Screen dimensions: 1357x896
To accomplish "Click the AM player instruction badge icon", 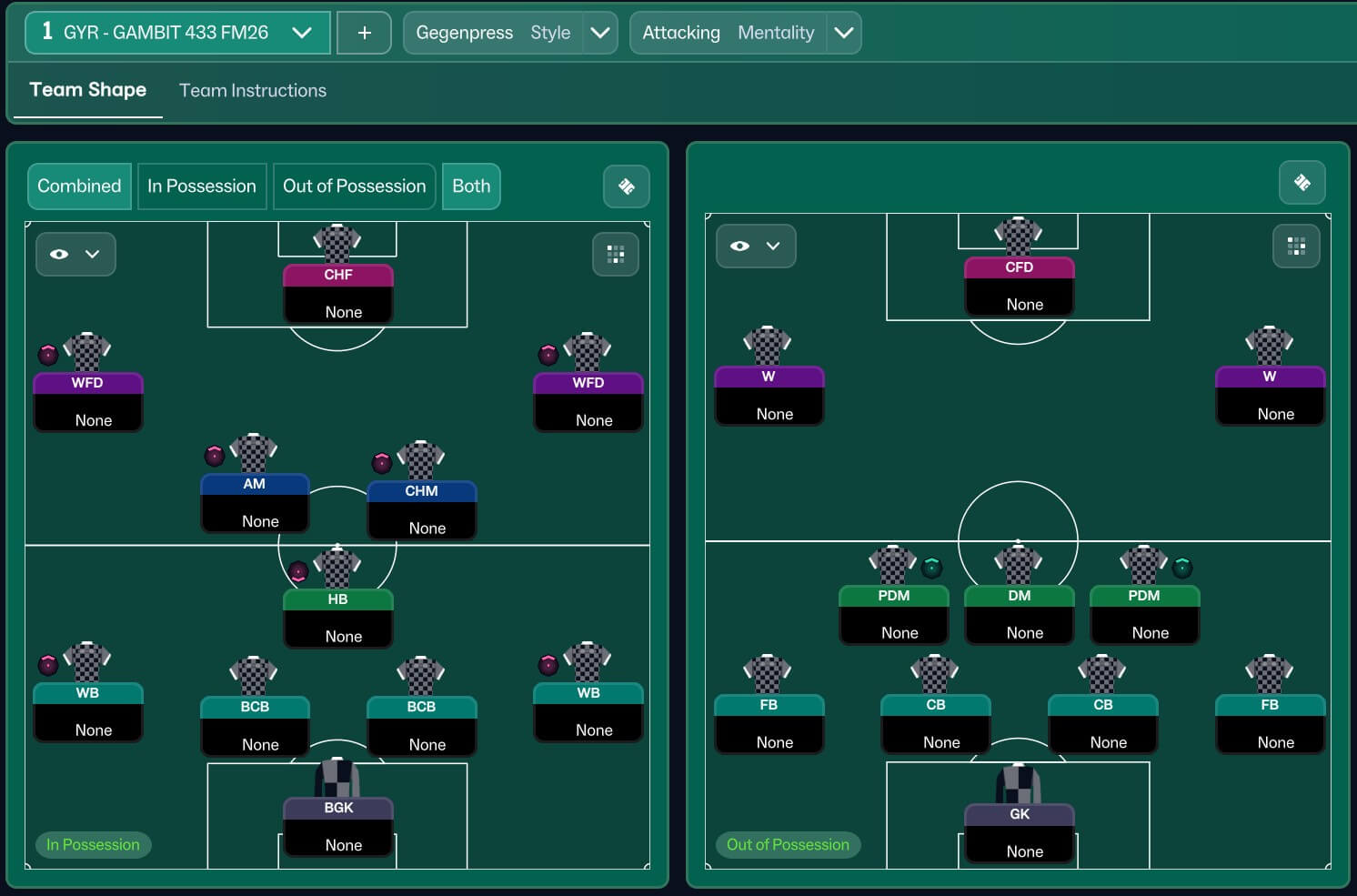I will (x=215, y=455).
